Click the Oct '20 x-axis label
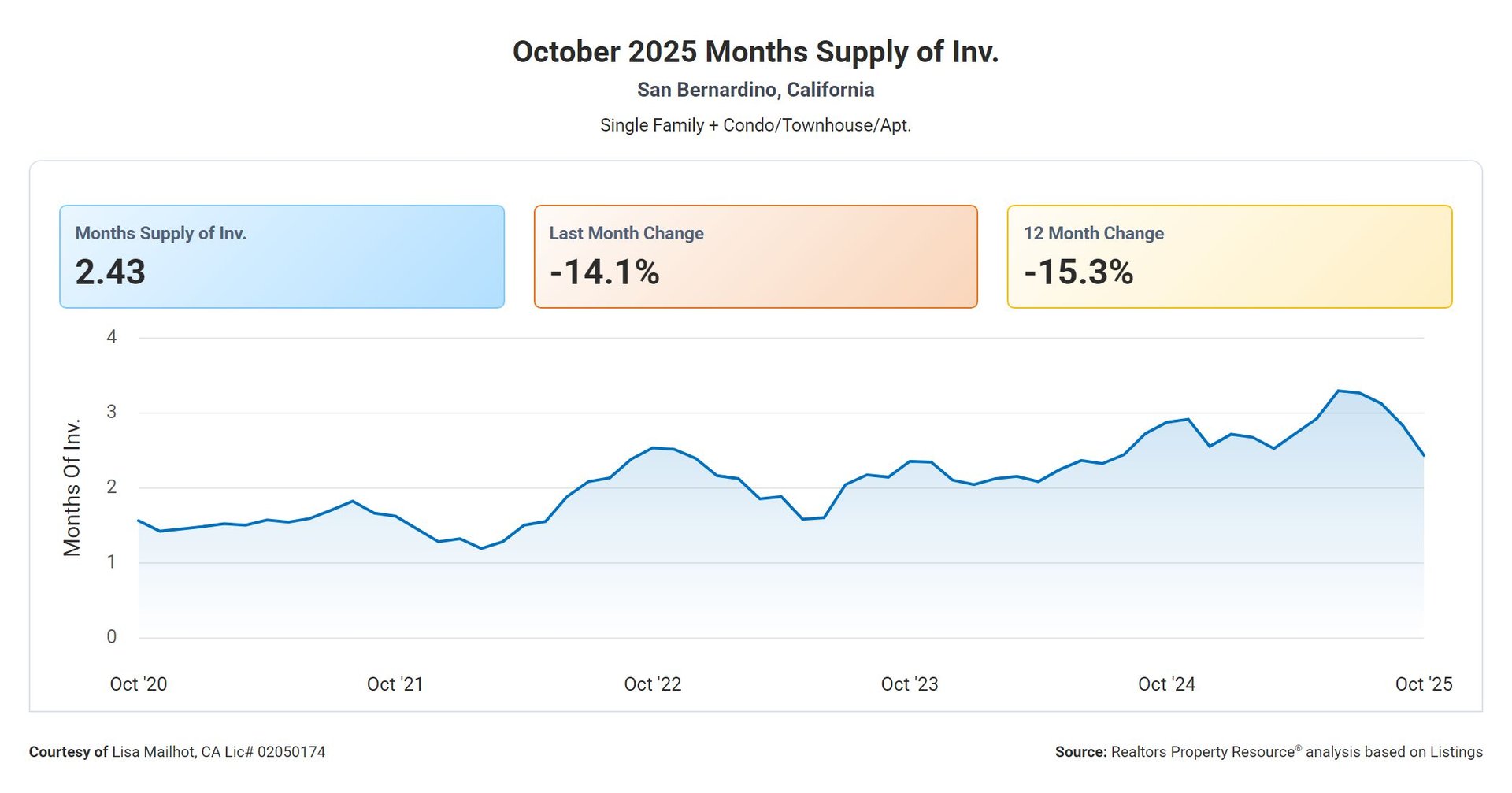Screen dimensions: 1512x793 tap(139, 684)
